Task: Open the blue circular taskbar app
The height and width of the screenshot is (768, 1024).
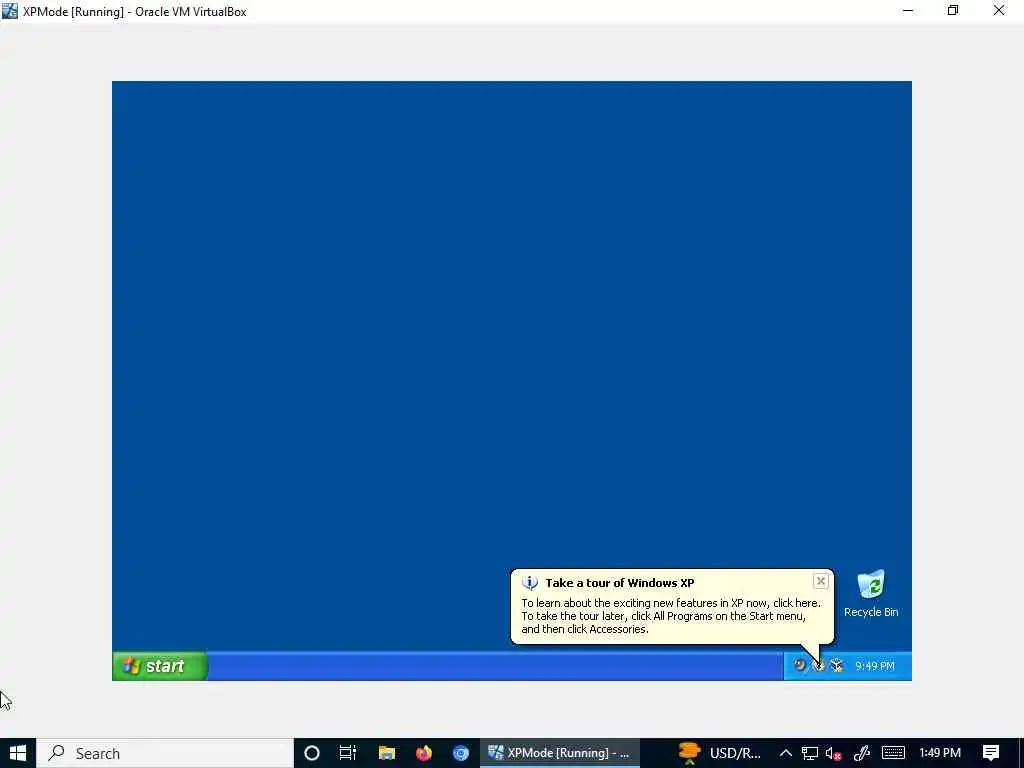Action: pyautogui.click(x=461, y=753)
